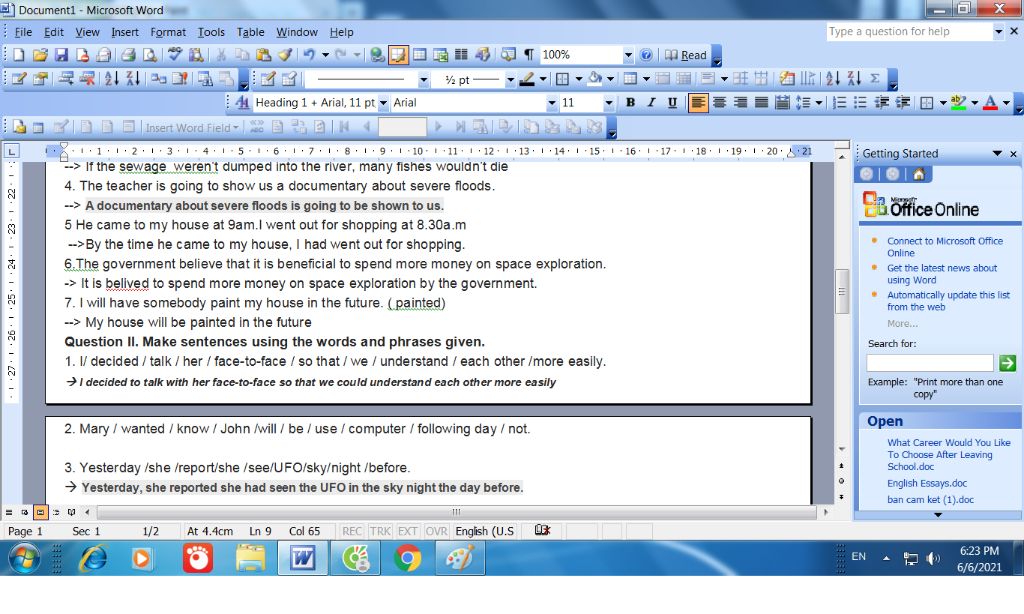
Task: Open the Shading Color fill bucket
Action: (594, 79)
